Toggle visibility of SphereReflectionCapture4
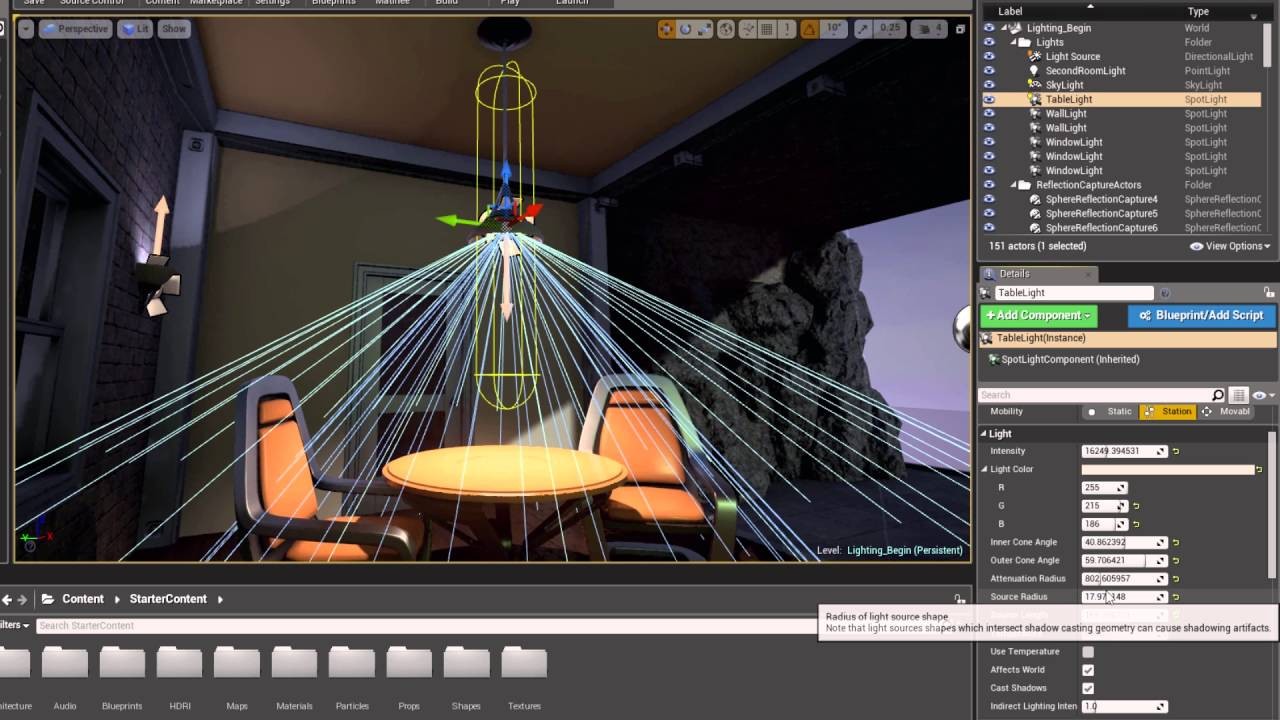 click(989, 199)
